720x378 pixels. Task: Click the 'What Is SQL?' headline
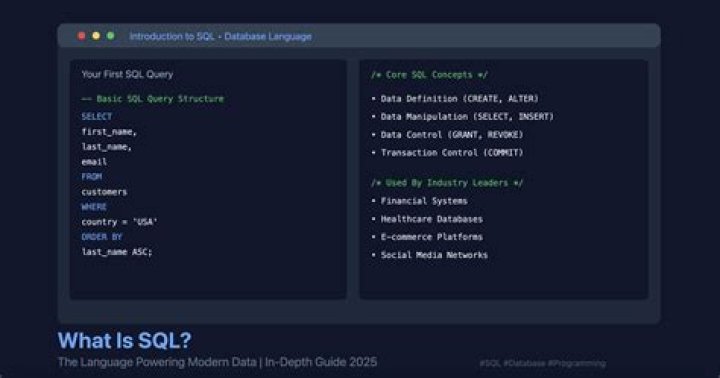coord(125,340)
